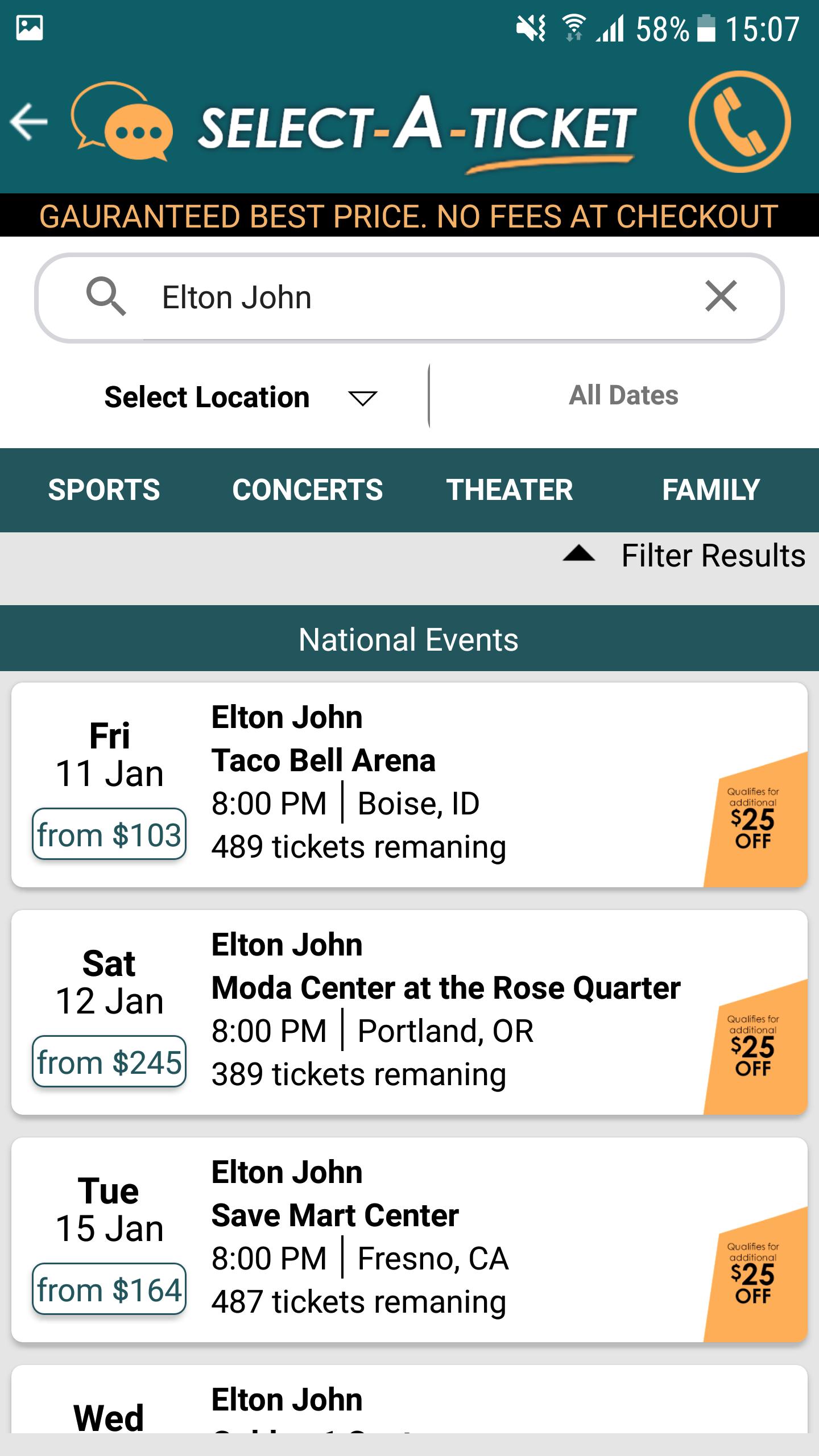Switch to the Concerts category tab

(x=307, y=490)
